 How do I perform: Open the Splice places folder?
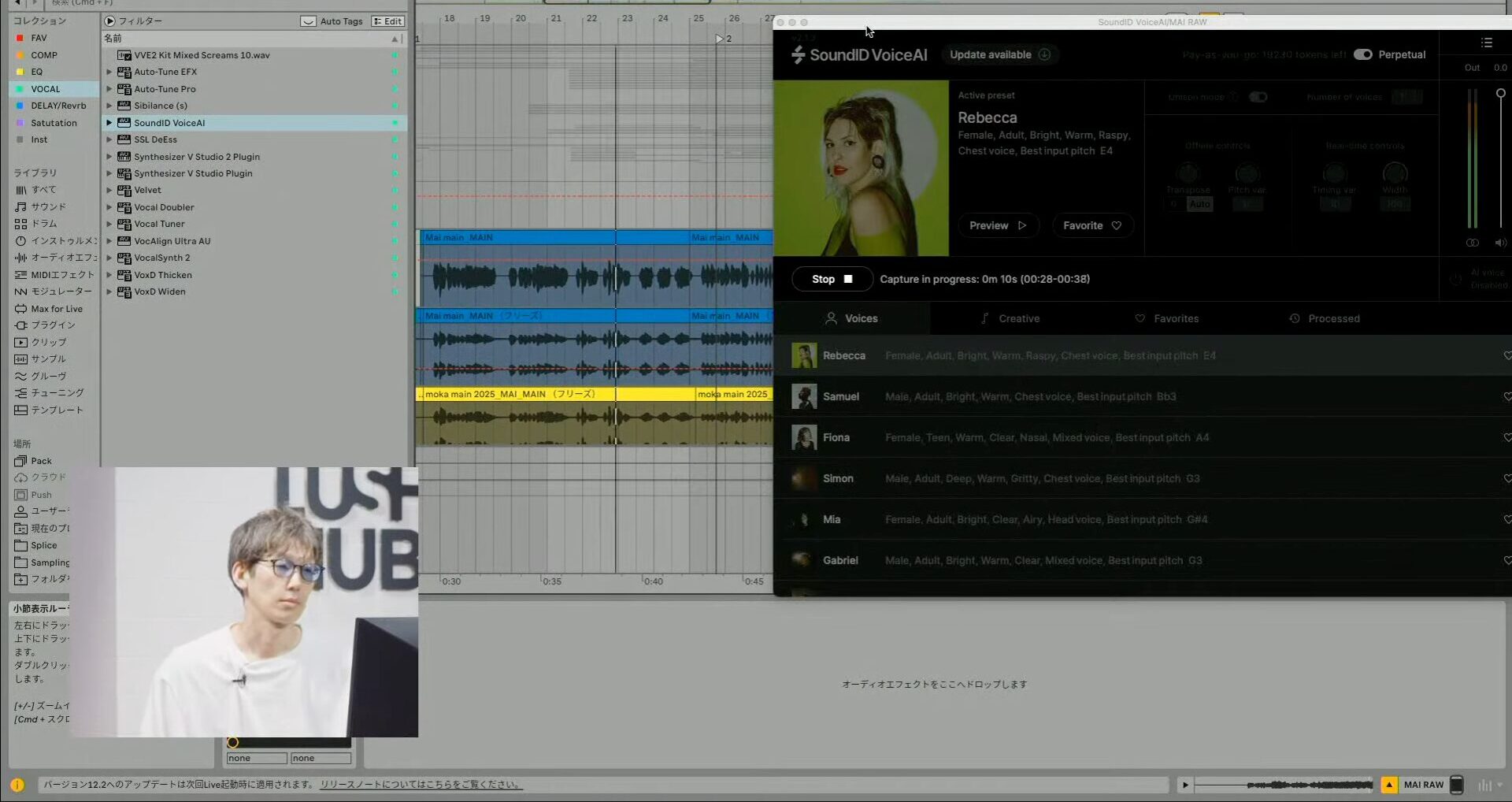coord(36,545)
